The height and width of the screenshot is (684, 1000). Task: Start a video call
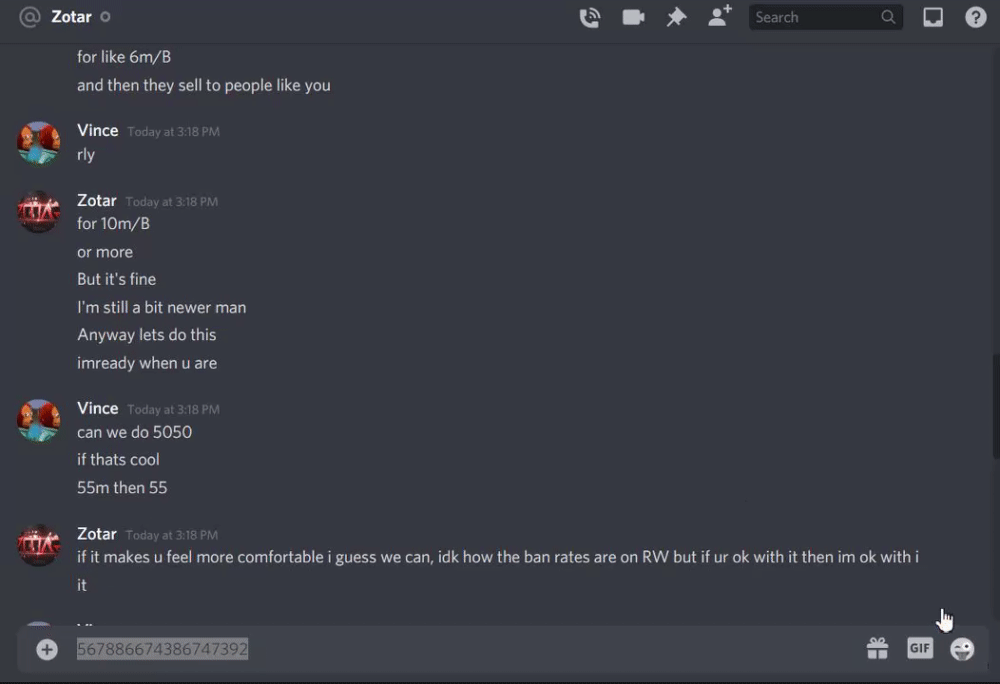633,17
